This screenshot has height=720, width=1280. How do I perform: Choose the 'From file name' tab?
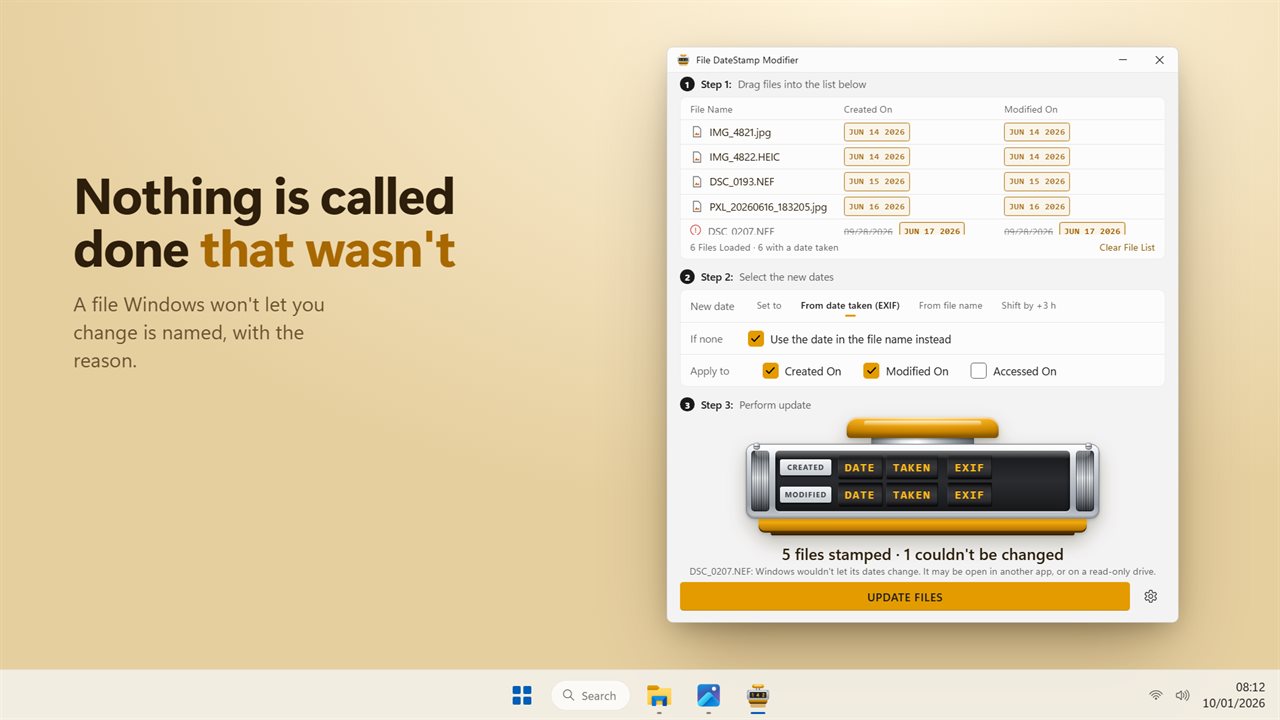(x=950, y=306)
